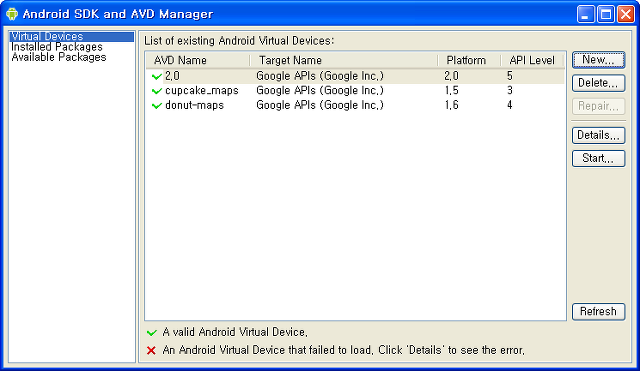Minimize the AVD Manager window
The height and width of the screenshot is (371, 640).
[x=586, y=14]
